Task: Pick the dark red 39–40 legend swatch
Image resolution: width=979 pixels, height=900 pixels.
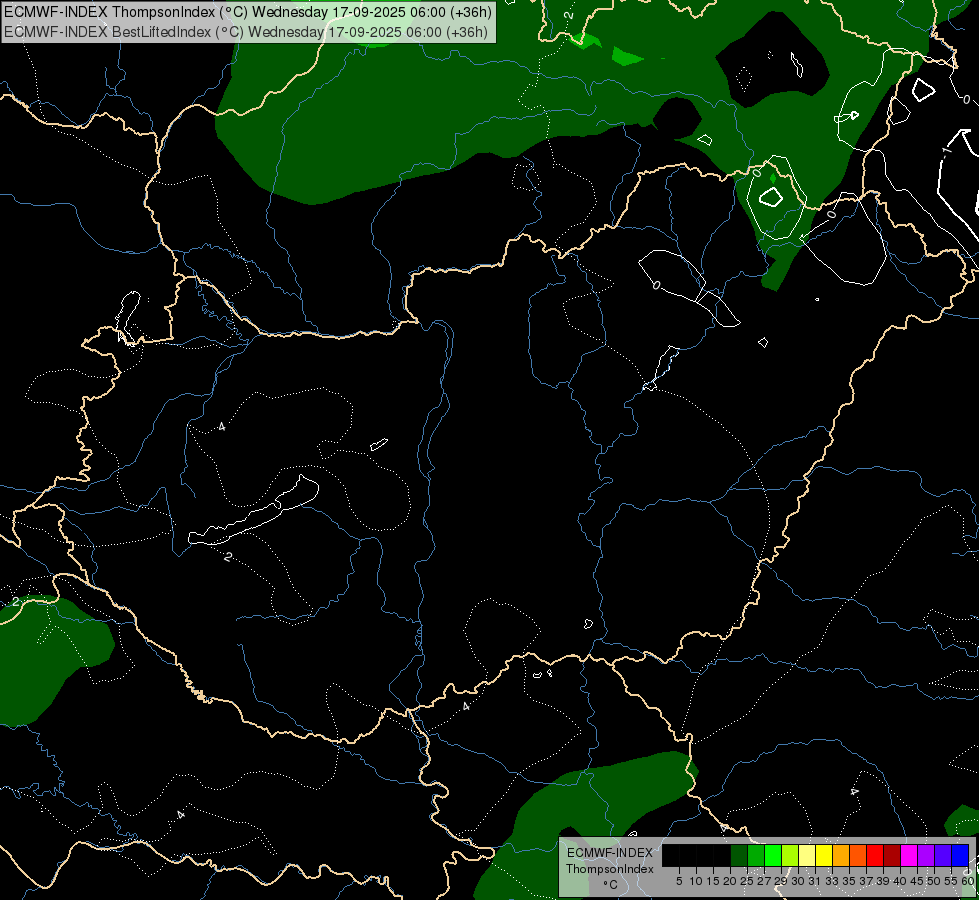Action: point(892,855)
